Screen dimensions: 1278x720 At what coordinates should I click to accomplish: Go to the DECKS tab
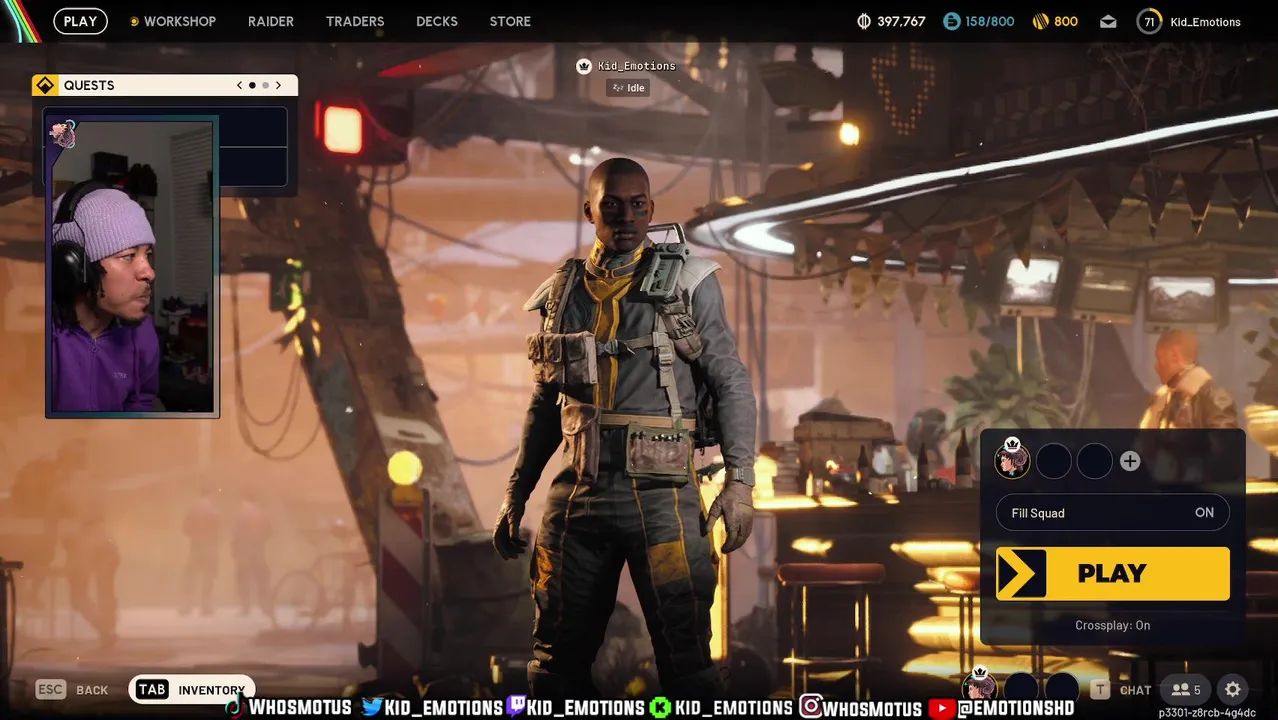(437, 21)
